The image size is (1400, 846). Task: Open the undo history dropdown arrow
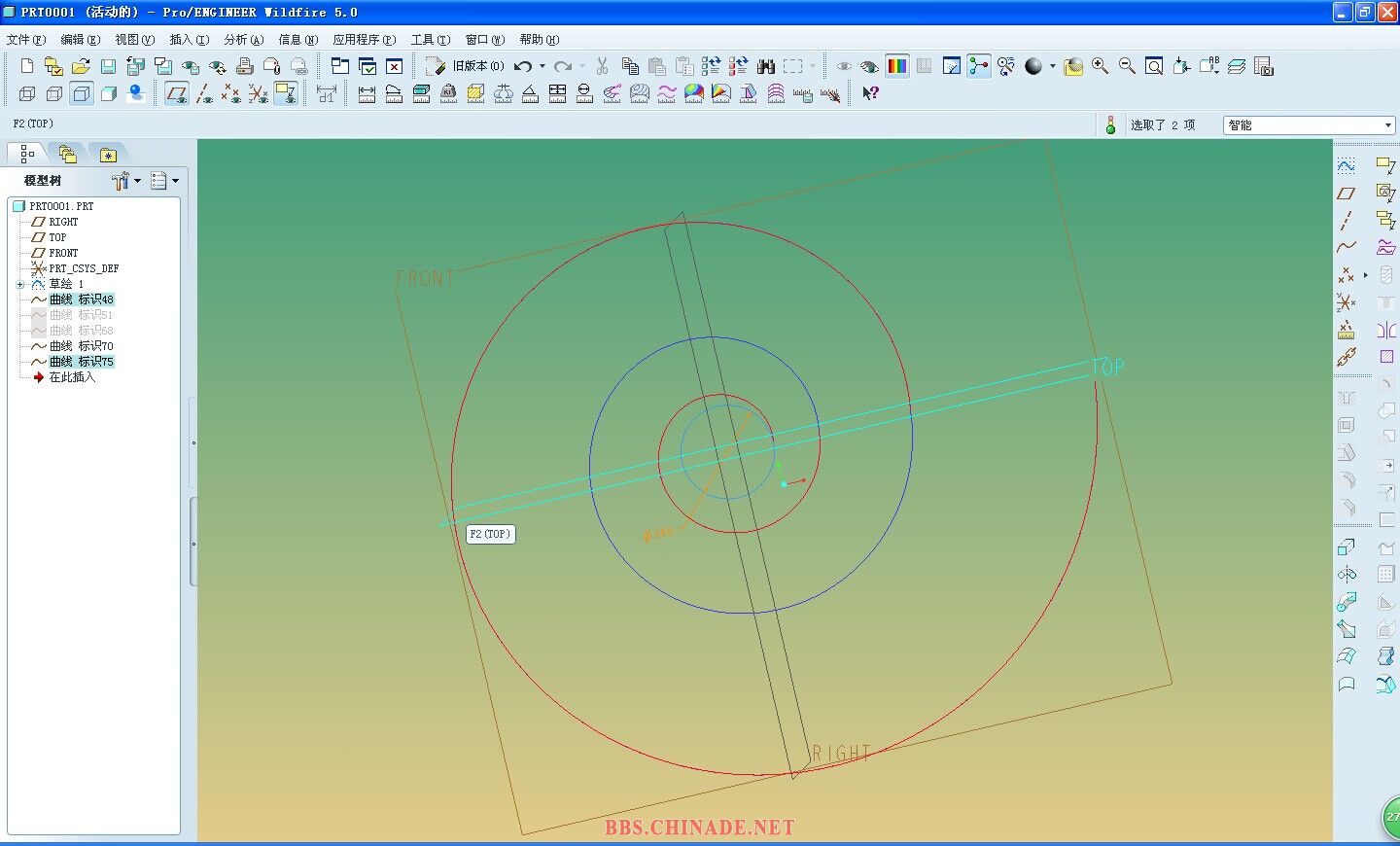pos(542,66)
